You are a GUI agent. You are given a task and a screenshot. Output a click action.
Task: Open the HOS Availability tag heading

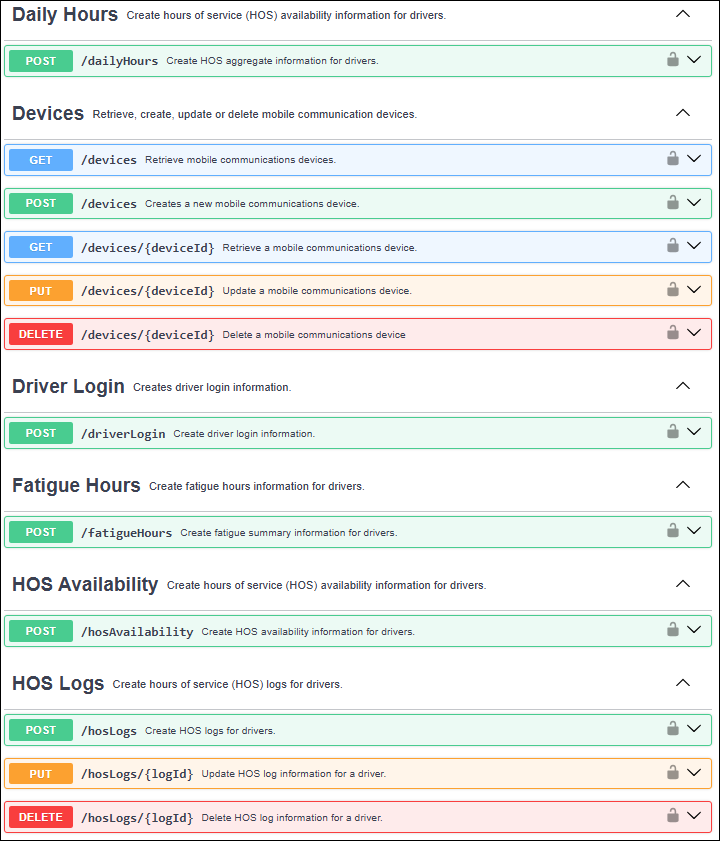pyautogui.click(x=85, y=585)
